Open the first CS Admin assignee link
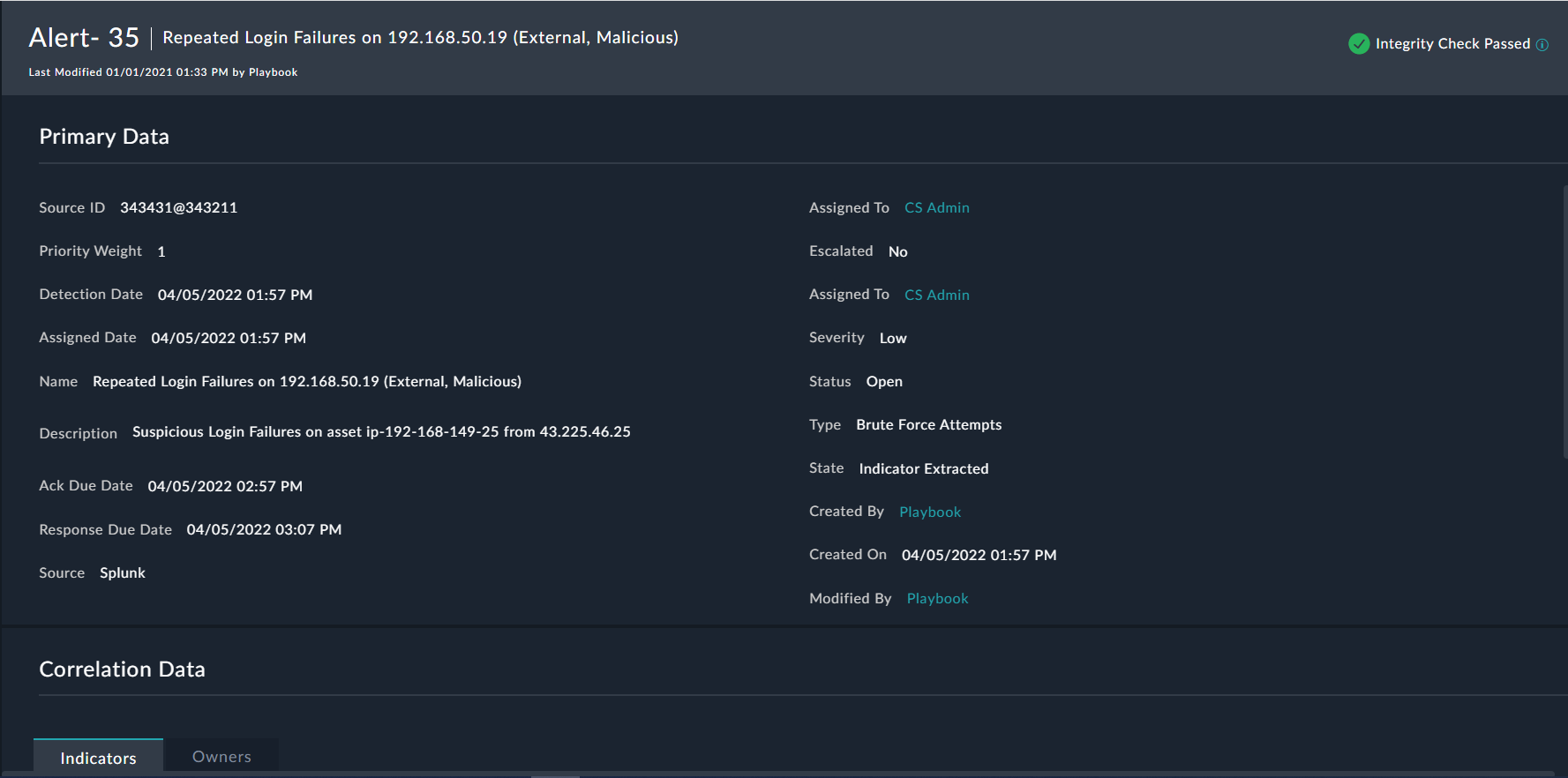 pyautogui.click(x=936, y=207)
